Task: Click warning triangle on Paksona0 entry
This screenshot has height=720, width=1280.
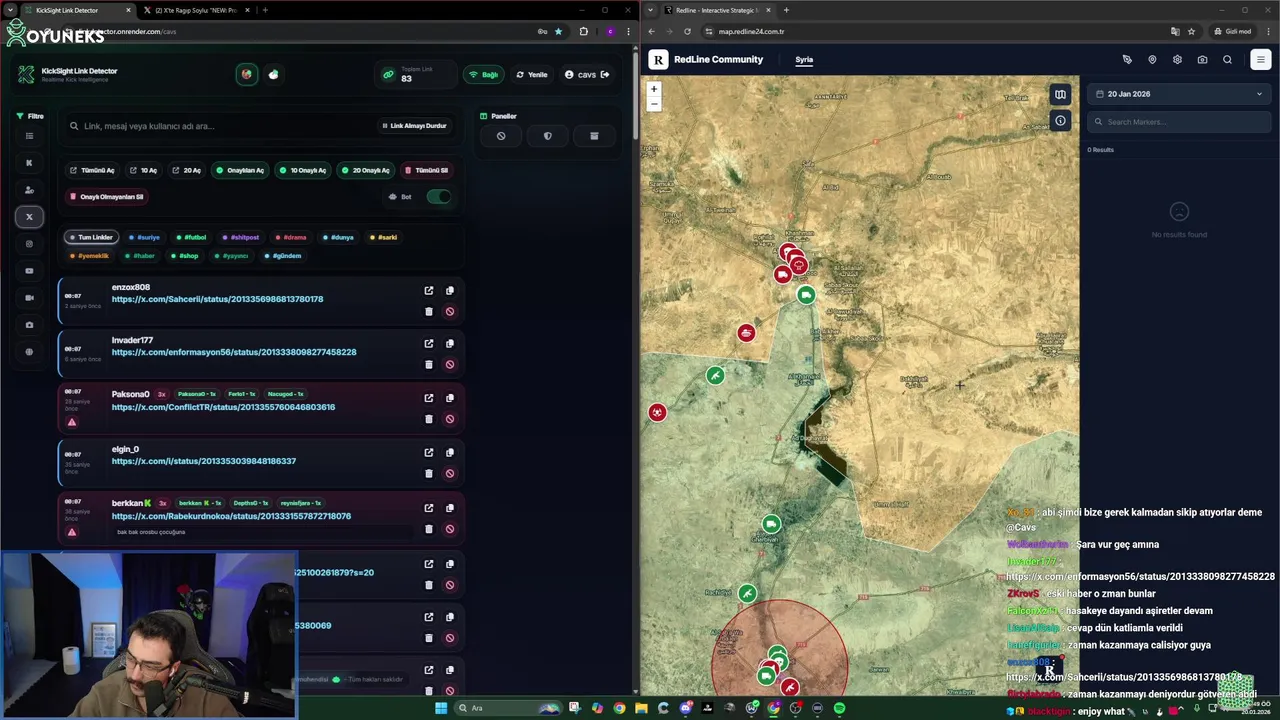Action: click(x=72, y=422)
